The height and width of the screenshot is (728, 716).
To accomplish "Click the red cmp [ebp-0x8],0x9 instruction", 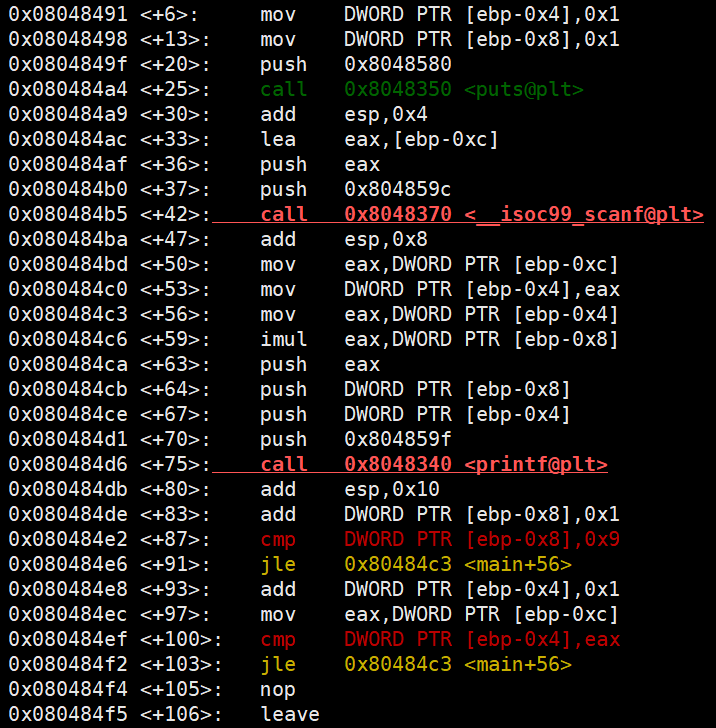I will 440,540.
